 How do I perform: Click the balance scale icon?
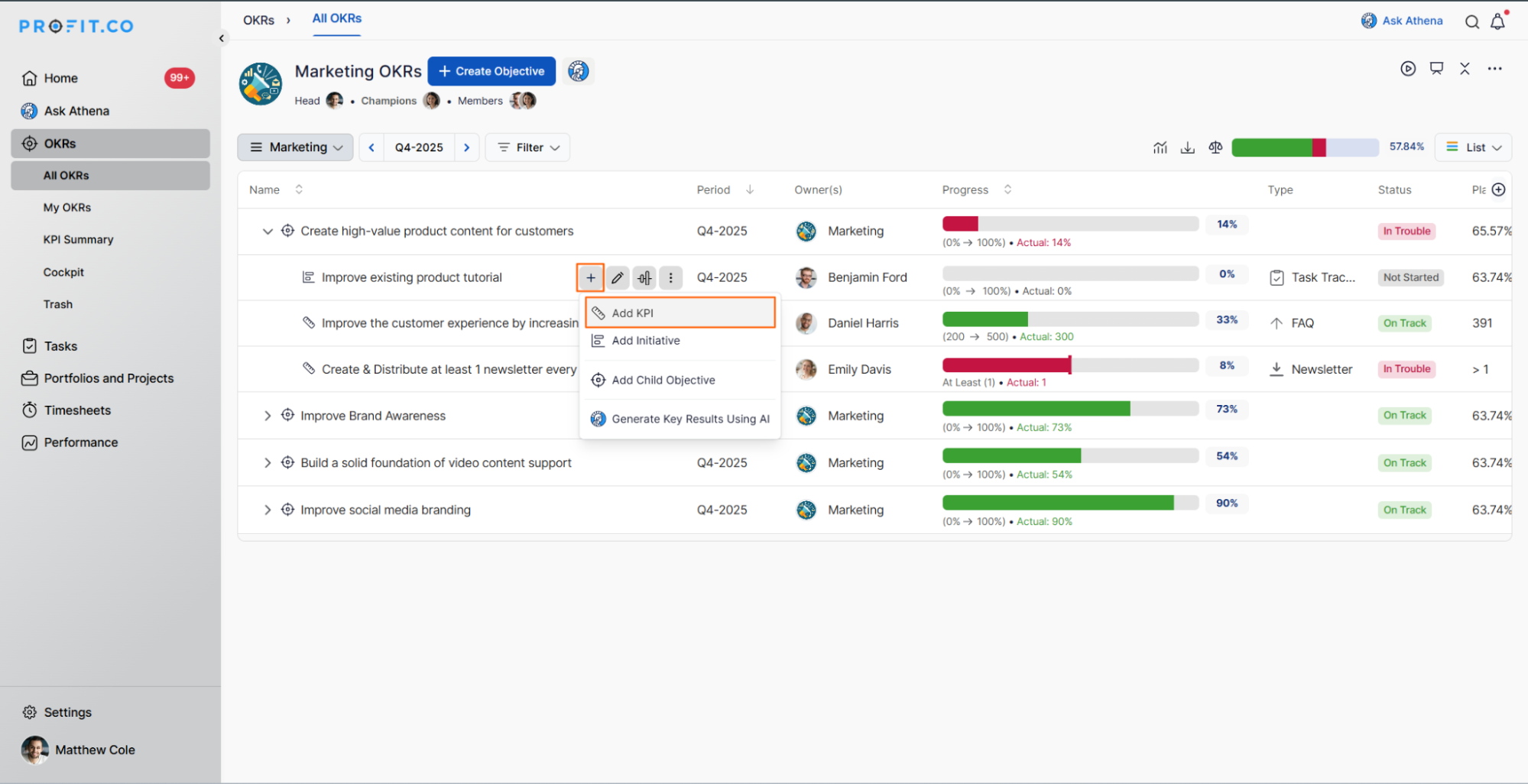click(1215, 147)
